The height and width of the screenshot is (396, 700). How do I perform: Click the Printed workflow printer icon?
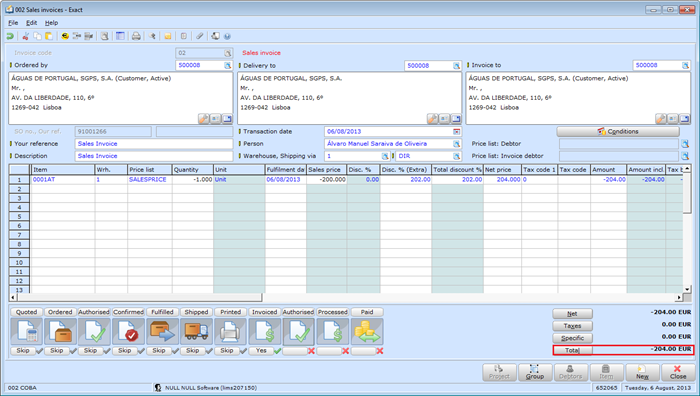click(x=230, y=332)
